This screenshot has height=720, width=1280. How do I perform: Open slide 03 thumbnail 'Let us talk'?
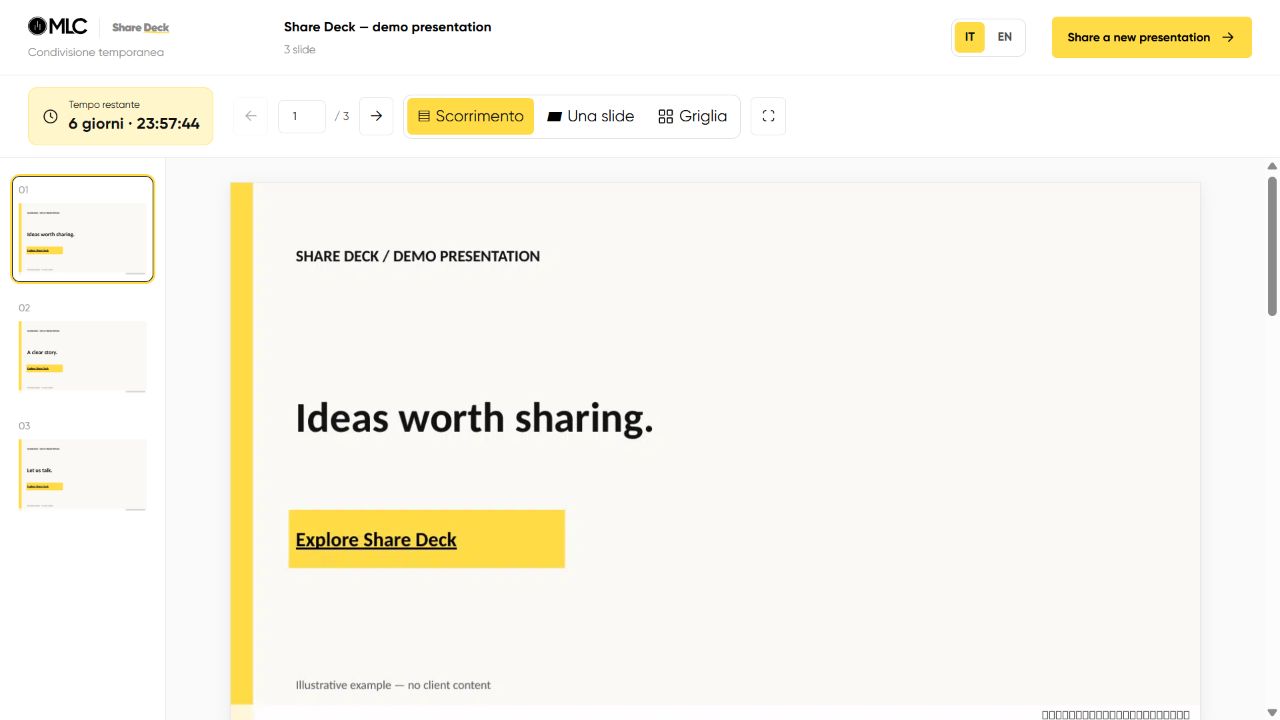pyautogui.click(x=83, y=465)
